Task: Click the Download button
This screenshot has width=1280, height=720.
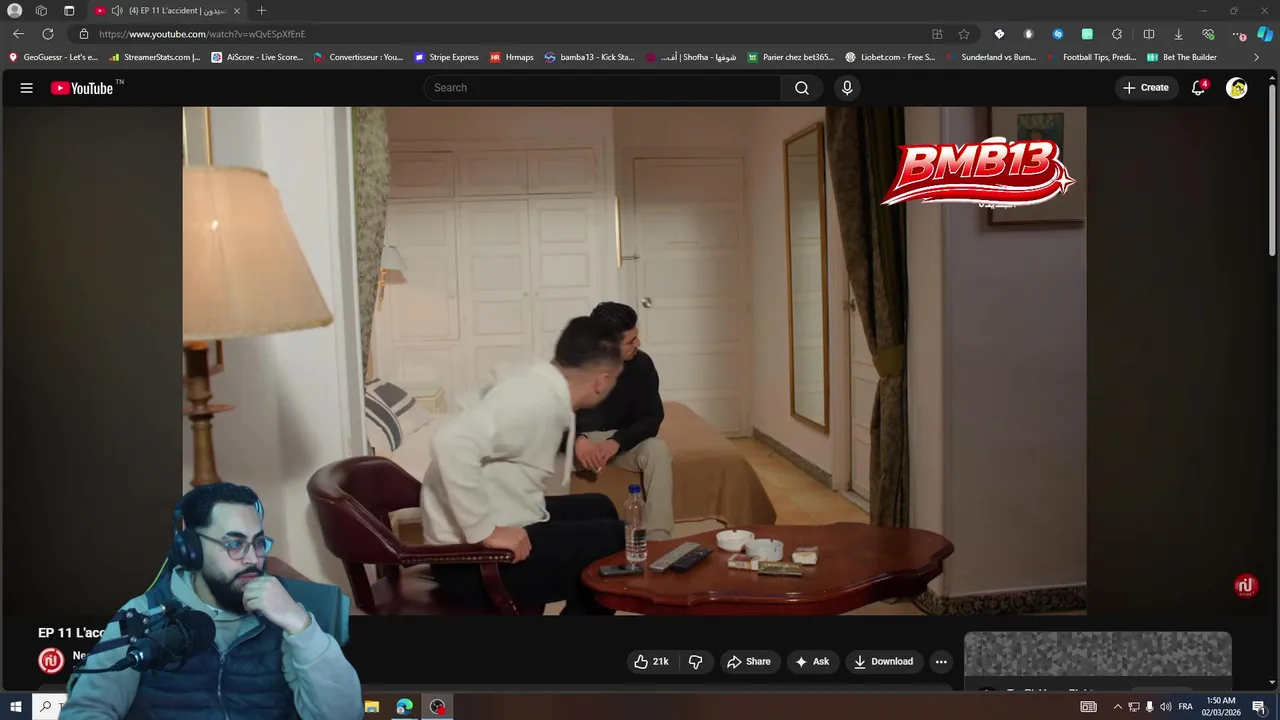Action: click(883, 661)
